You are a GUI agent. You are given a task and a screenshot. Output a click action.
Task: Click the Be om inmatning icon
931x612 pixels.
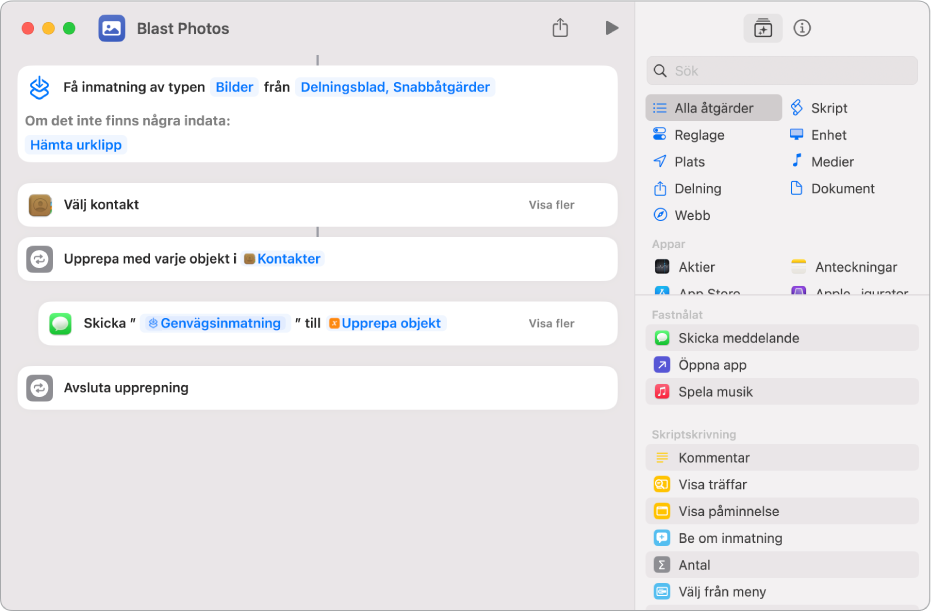point(661,538)
